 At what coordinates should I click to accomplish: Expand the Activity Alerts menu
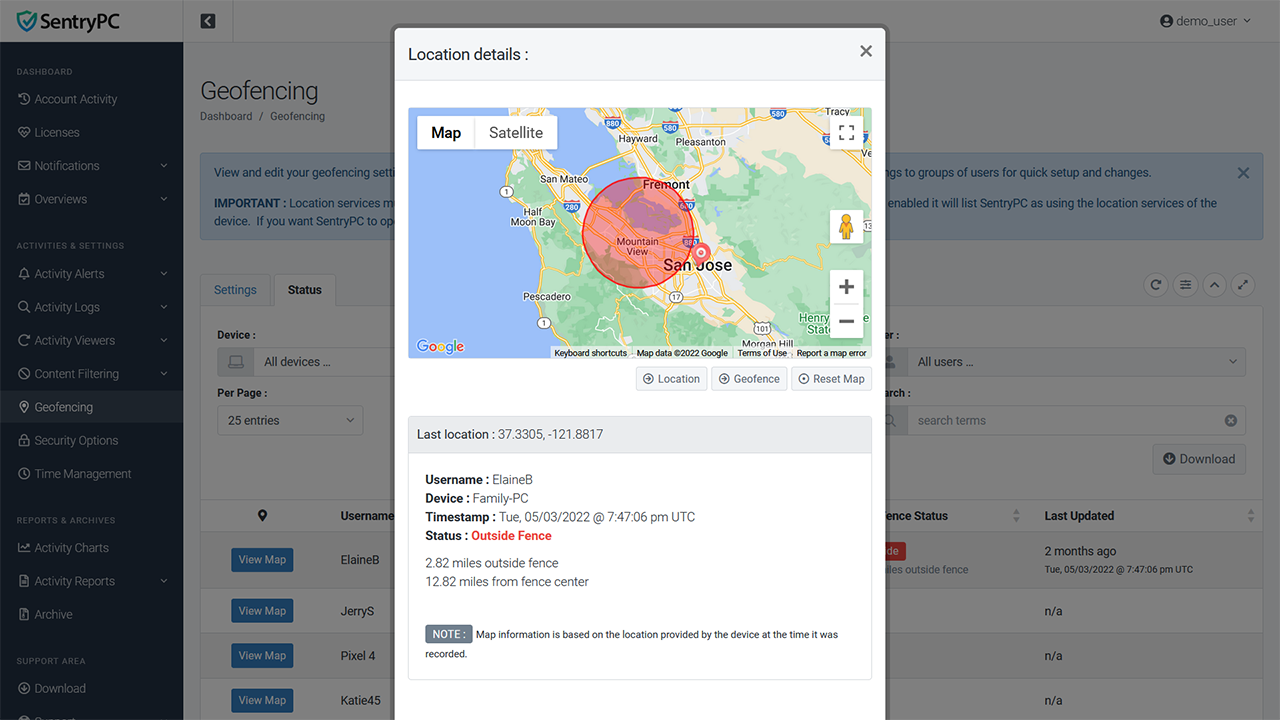(92, 274)
